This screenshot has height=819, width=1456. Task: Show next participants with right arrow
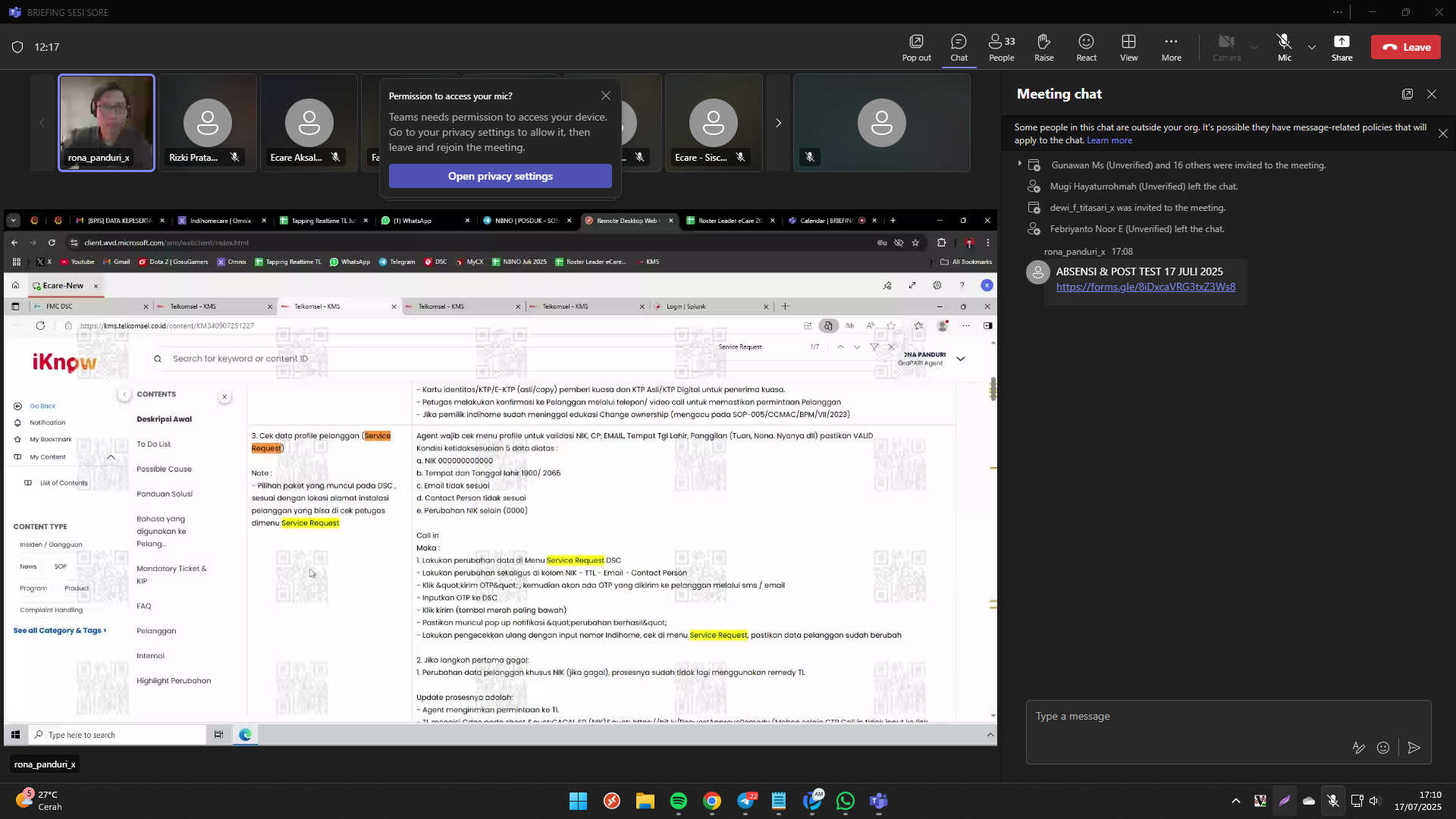tap(778, 123)
